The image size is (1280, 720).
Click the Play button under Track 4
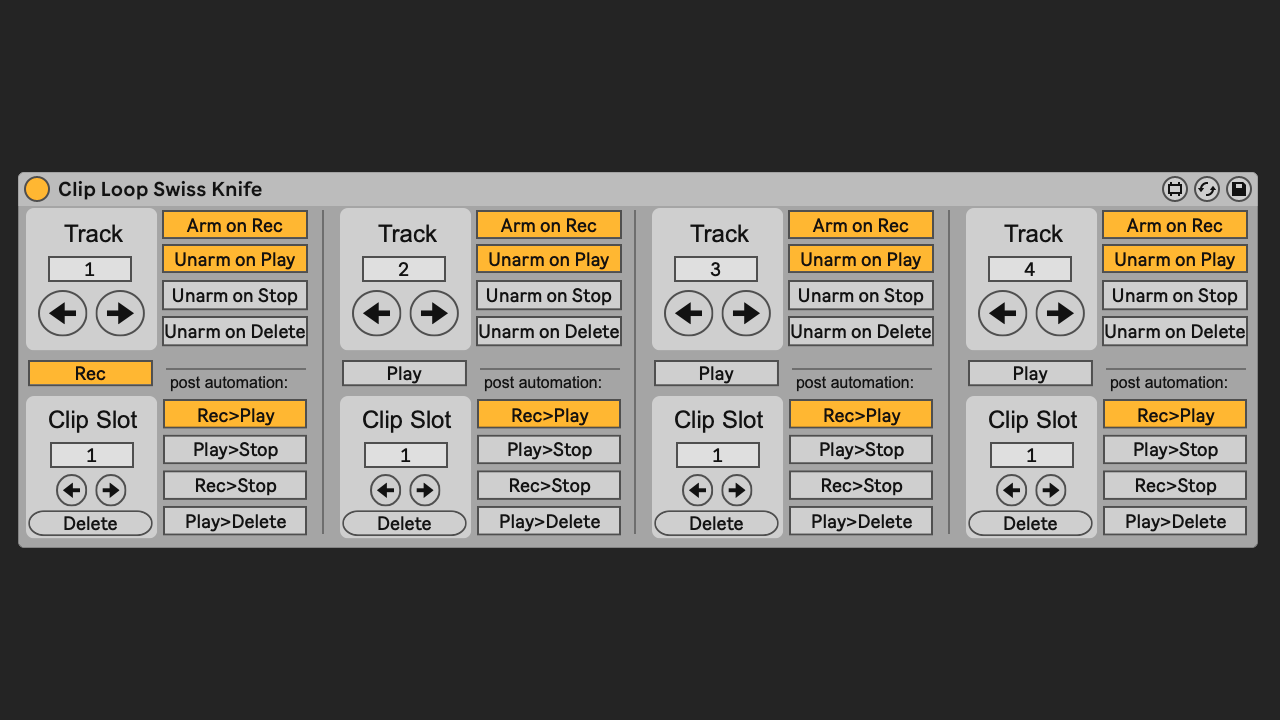coord(1030,373)
